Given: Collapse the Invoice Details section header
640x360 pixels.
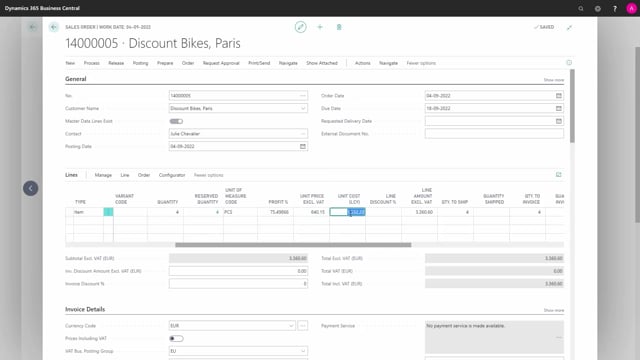Looking at the screenshot, I should tap(85, 309).
